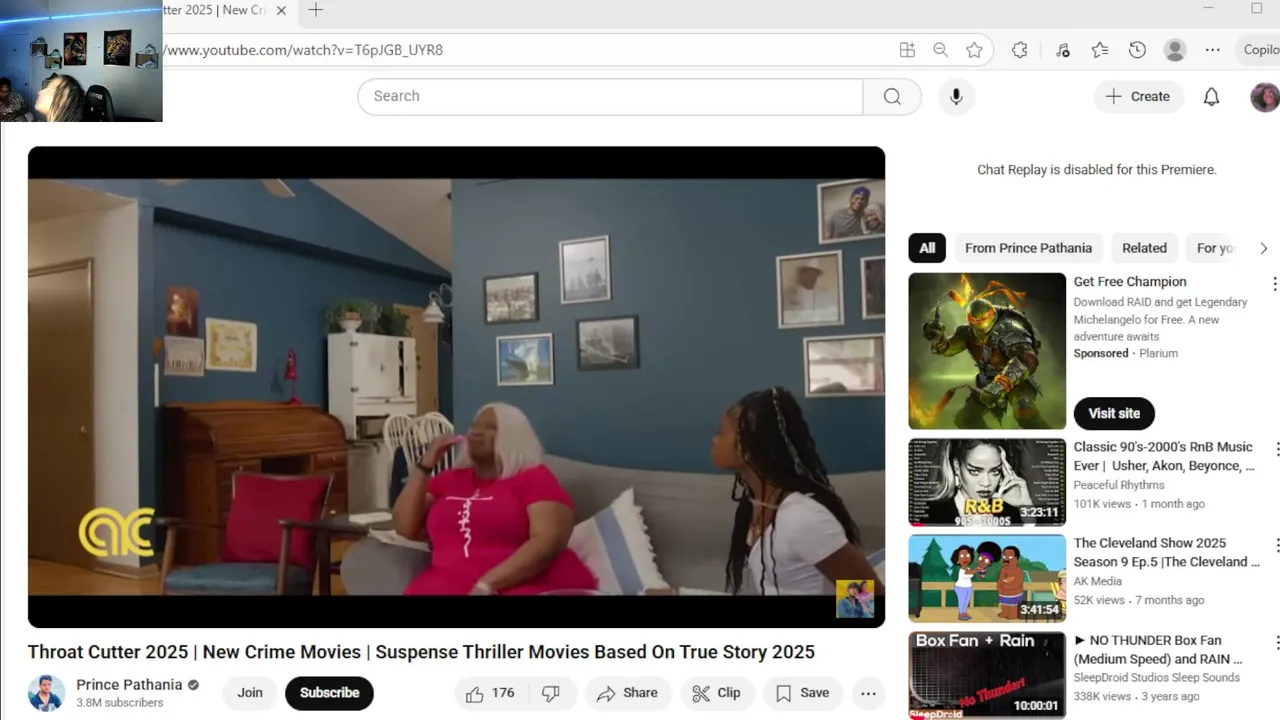Open Prince Pathania channel avatar

coord(46,693)
